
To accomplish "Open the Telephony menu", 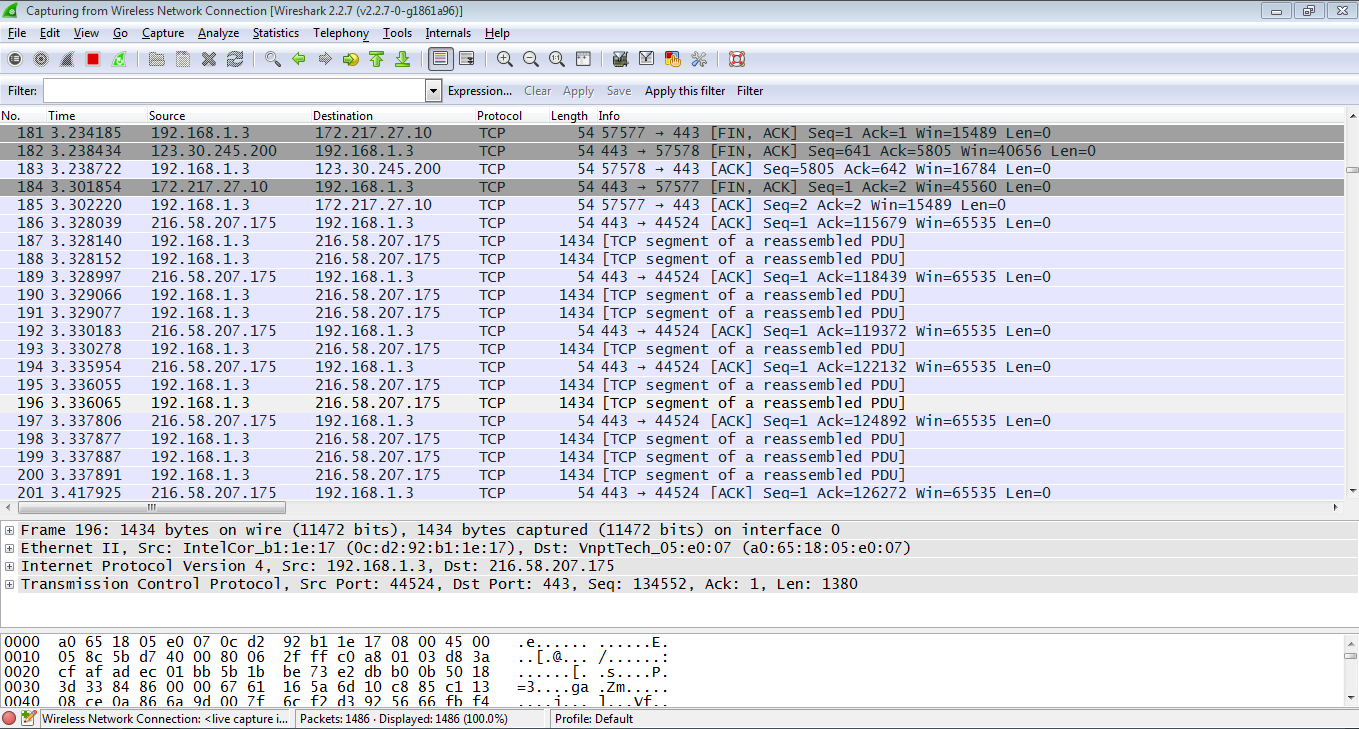I will [341, 33].
